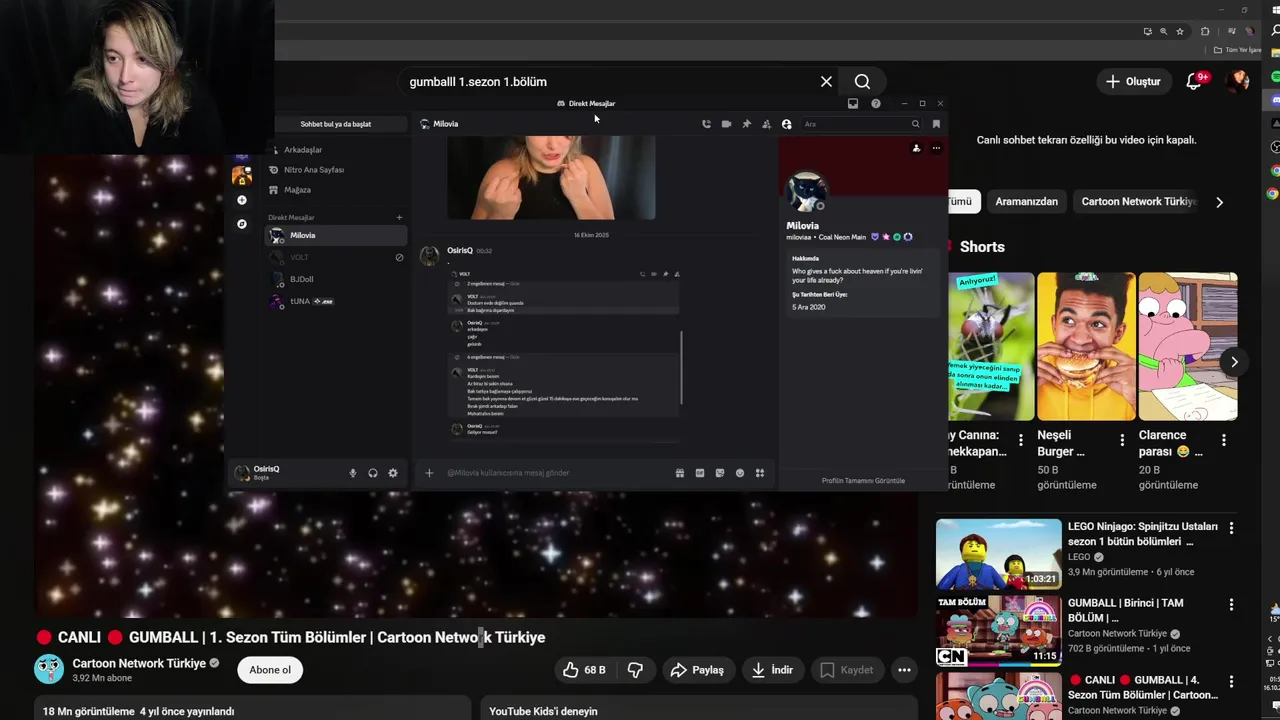The height and width of the screenshot is (720, 1280).
Task: Select the Milovia direct message
Action: 336,235
